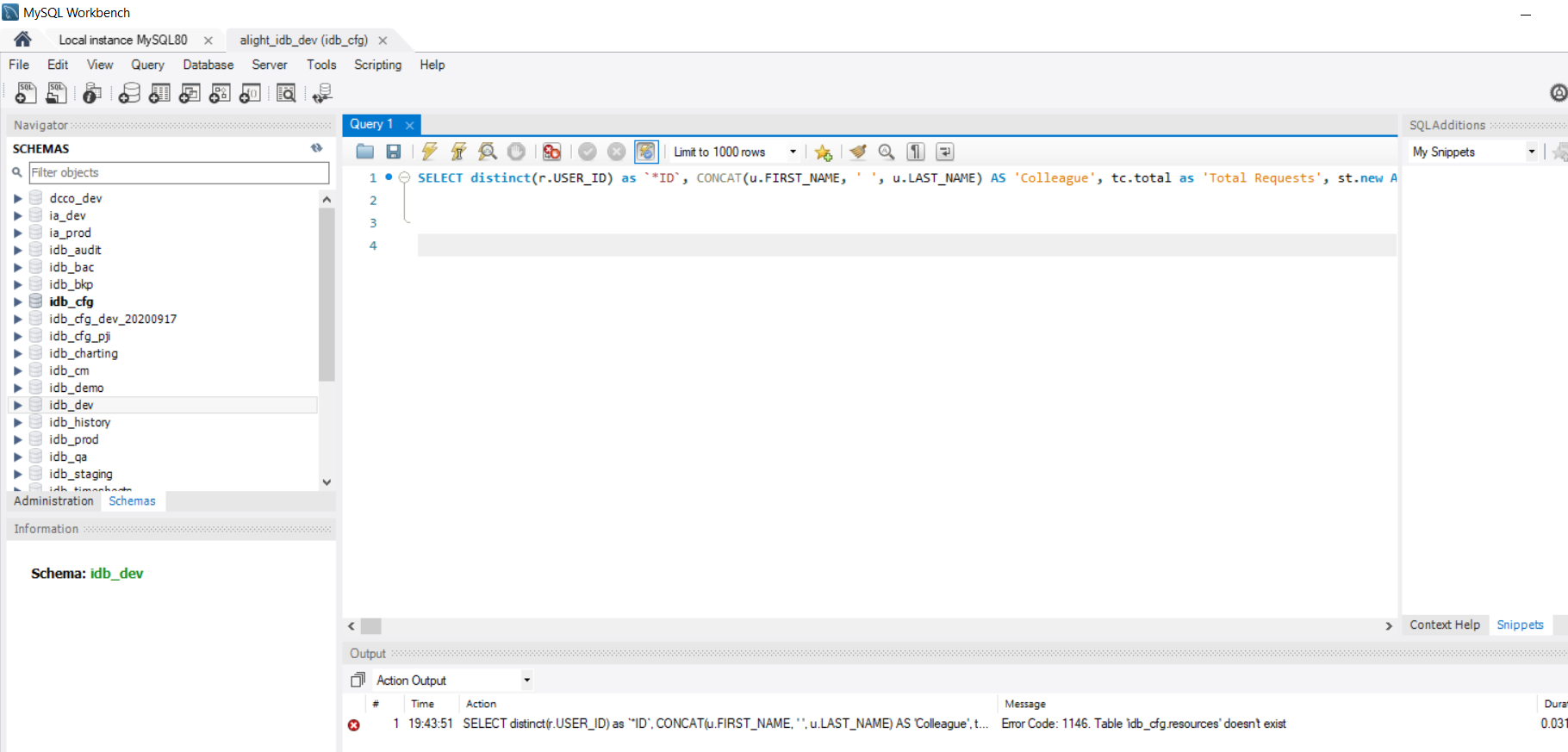This screenshot has height=752, width=1568.
Task: Switch to Schemas tab in Navigator
Action: coord(132,500)
